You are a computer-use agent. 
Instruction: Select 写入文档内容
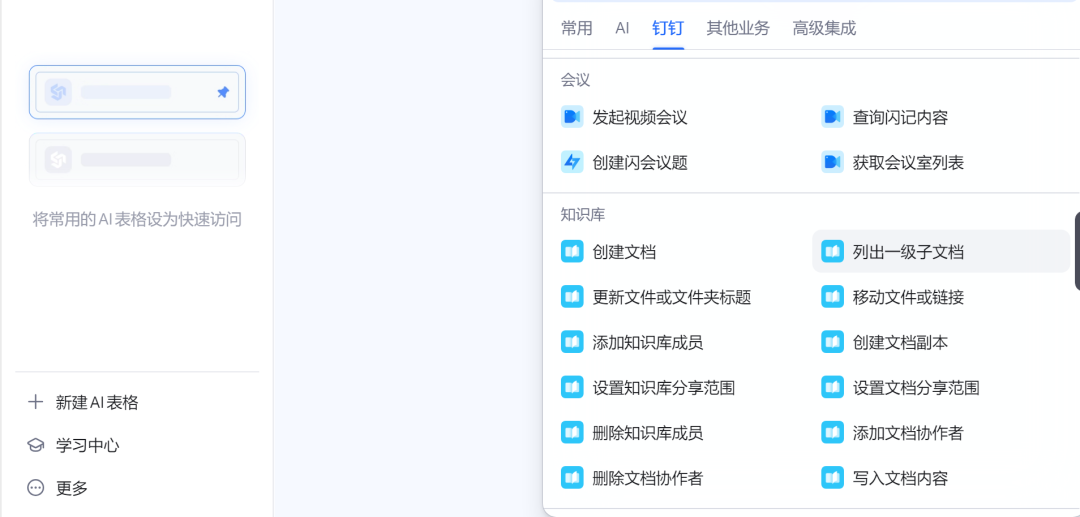click(900, 478)
